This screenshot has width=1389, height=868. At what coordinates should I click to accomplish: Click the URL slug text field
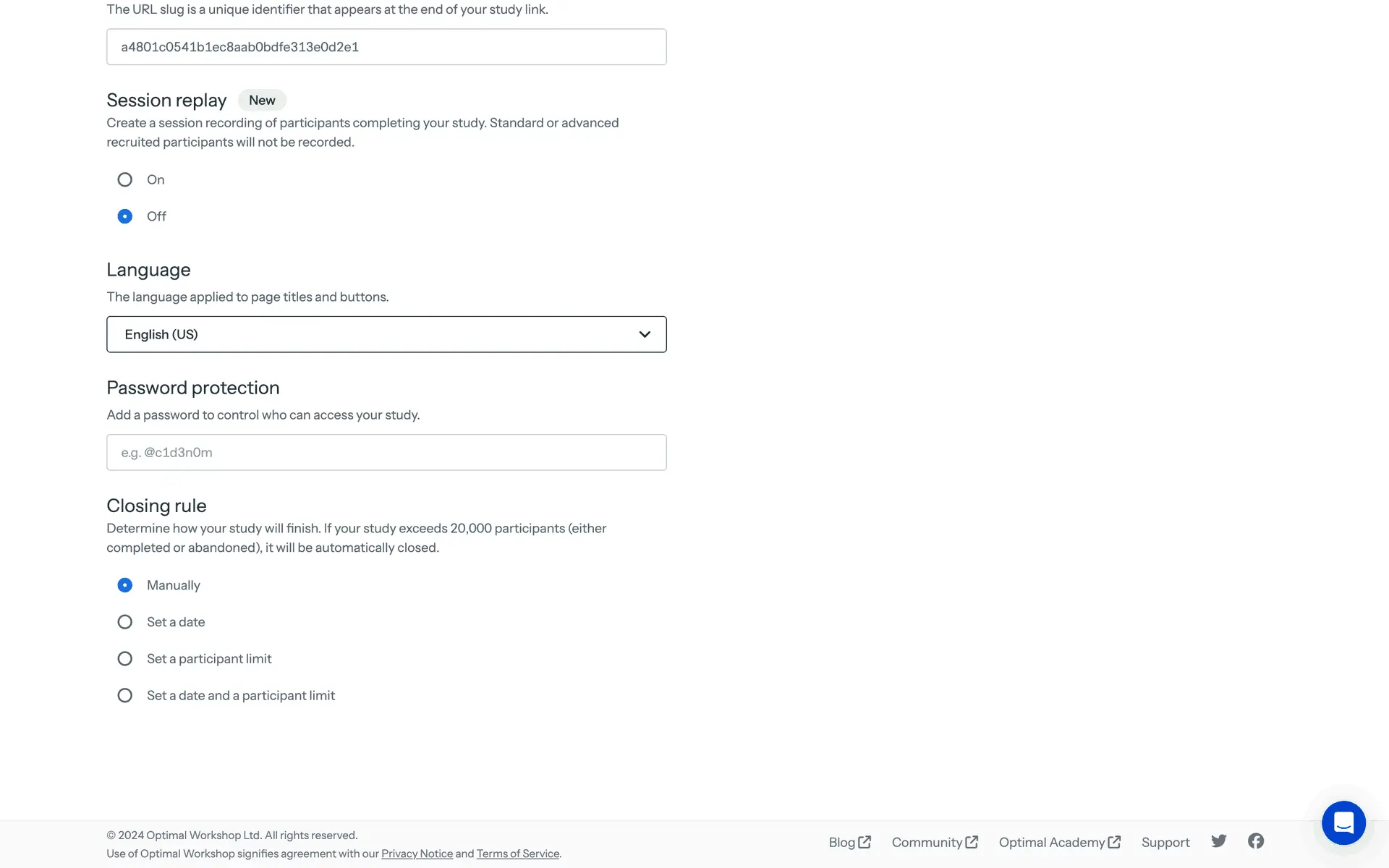[x=386, y=47]
